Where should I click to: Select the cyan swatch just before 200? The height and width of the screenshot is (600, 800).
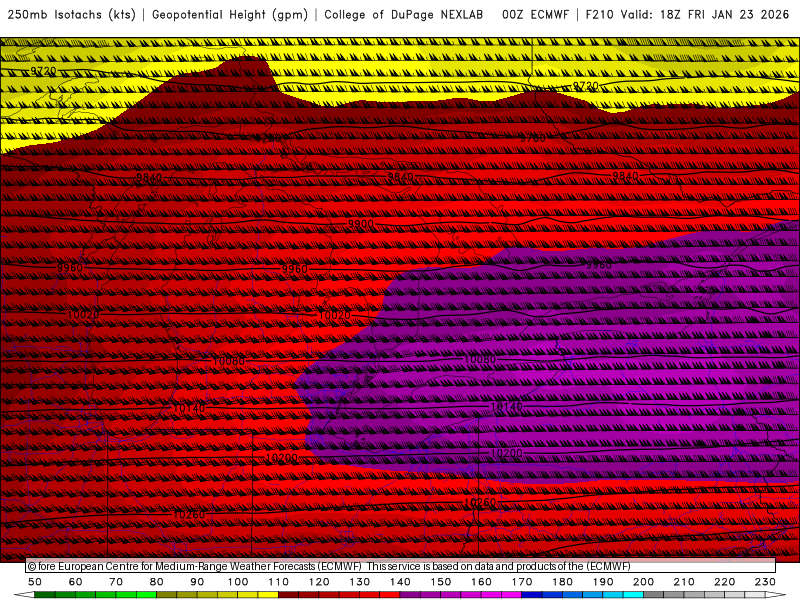coord(633,595)
